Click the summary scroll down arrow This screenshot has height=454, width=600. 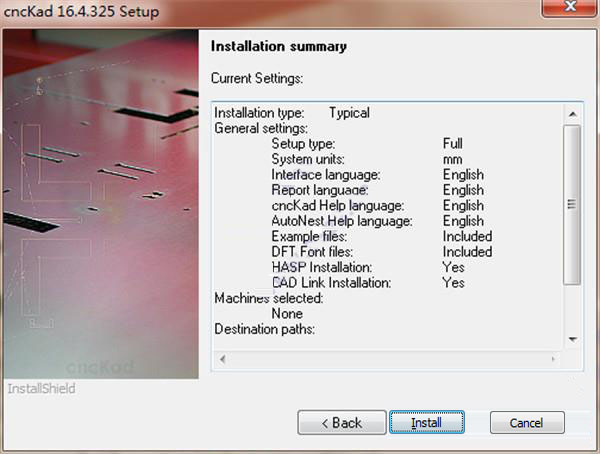[572, 339]
